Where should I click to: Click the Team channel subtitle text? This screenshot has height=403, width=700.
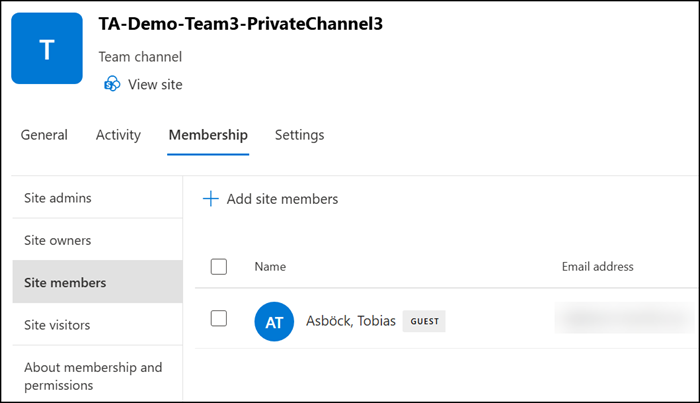click(140, 57)
